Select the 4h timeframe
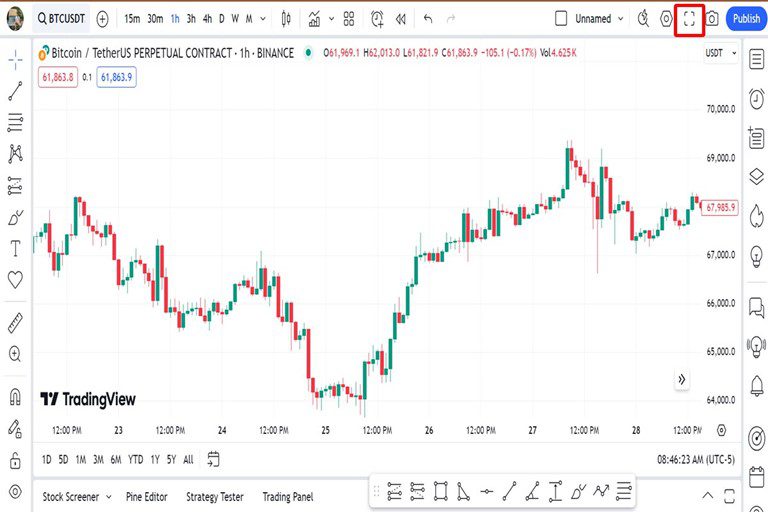Screen dimensions: 768x512 208,19
